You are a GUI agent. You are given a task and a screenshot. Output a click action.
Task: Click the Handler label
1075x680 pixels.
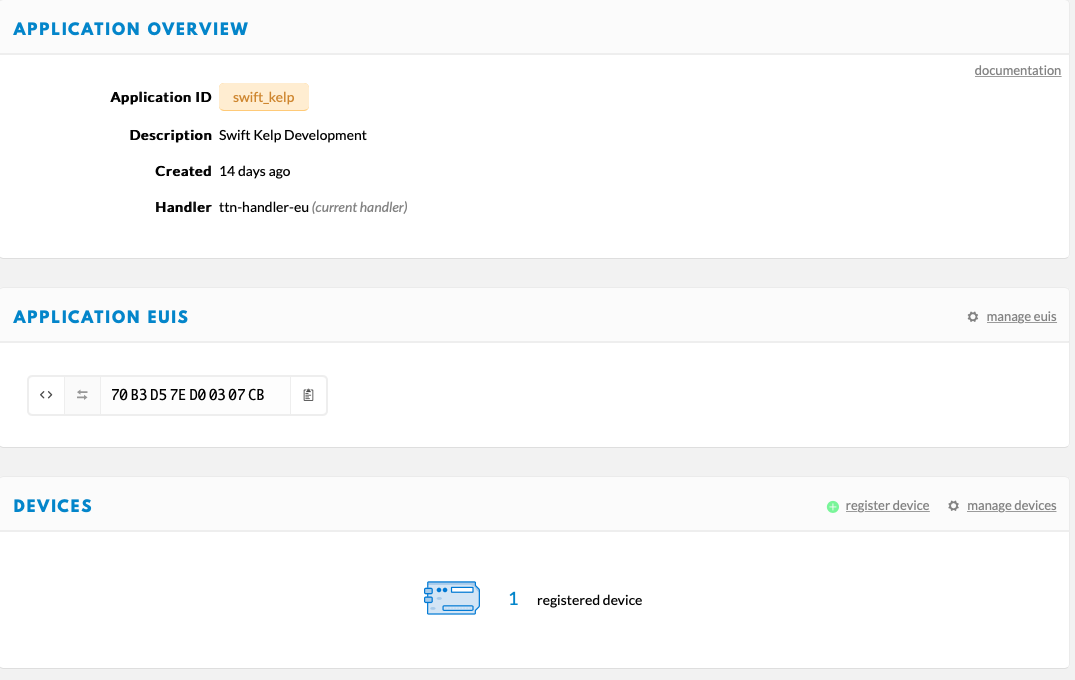(183, 207)
